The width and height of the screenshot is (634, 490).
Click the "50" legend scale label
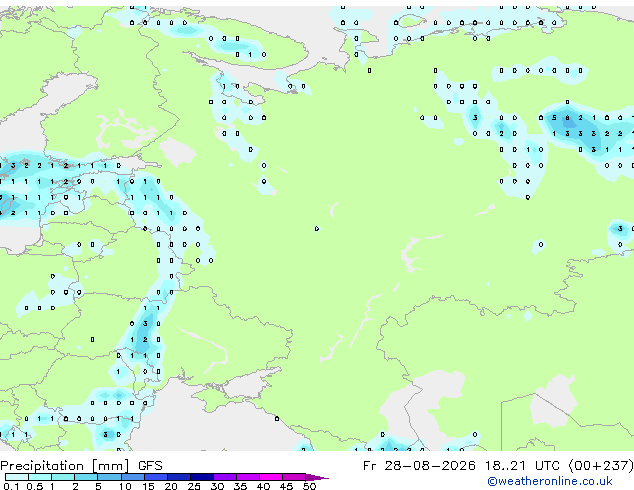click(x=309, y=486)
